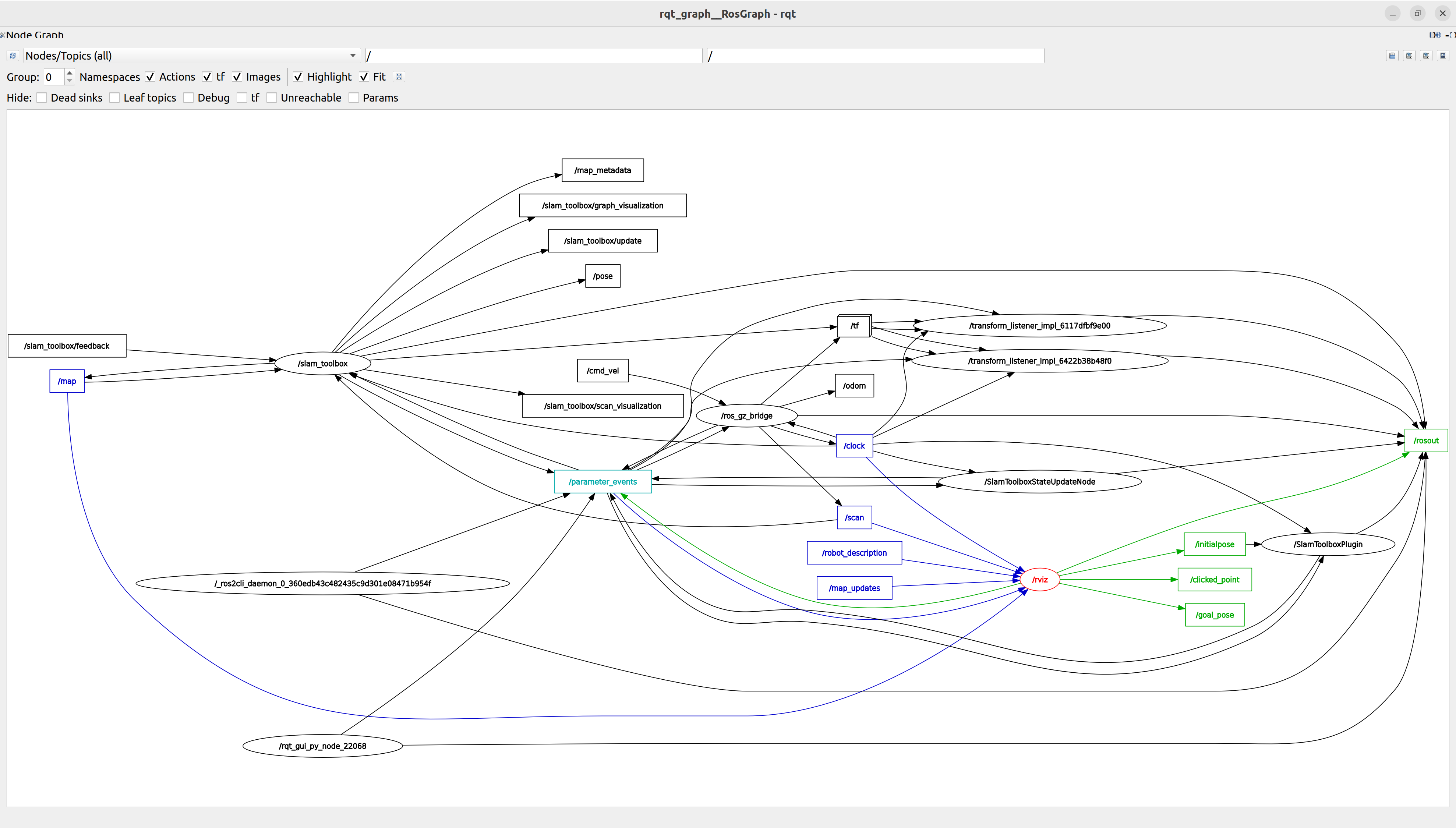Select the /SlamToolboxPlugin node
1456x828 pixels.
[1328, 544]
